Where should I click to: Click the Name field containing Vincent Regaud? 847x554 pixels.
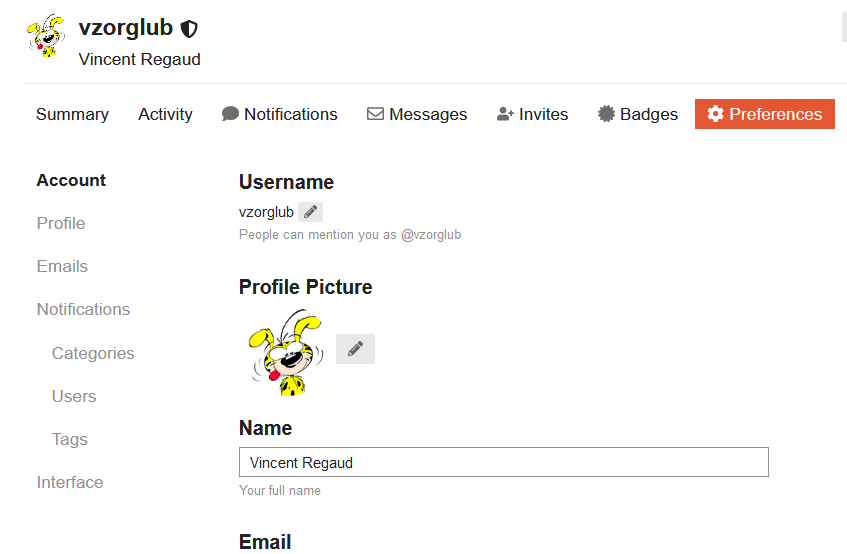pyautogui.click(x=503, y=463)
